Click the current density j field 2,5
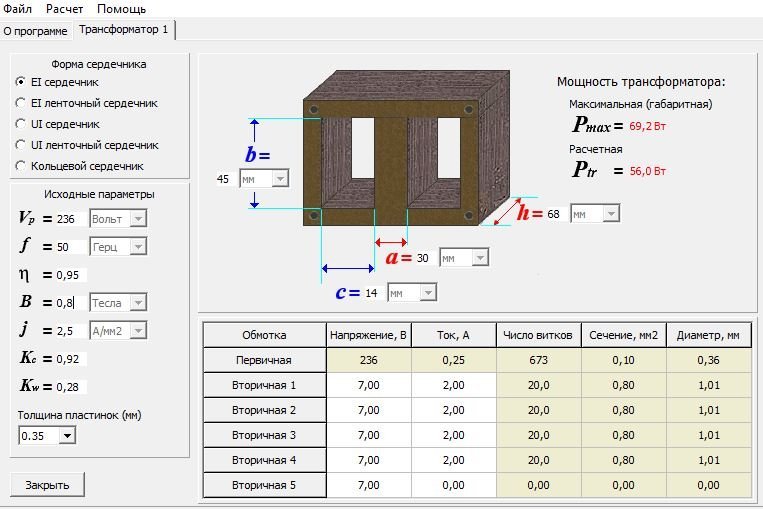Screen dimensions: 763x509 [x=71, y=331]
